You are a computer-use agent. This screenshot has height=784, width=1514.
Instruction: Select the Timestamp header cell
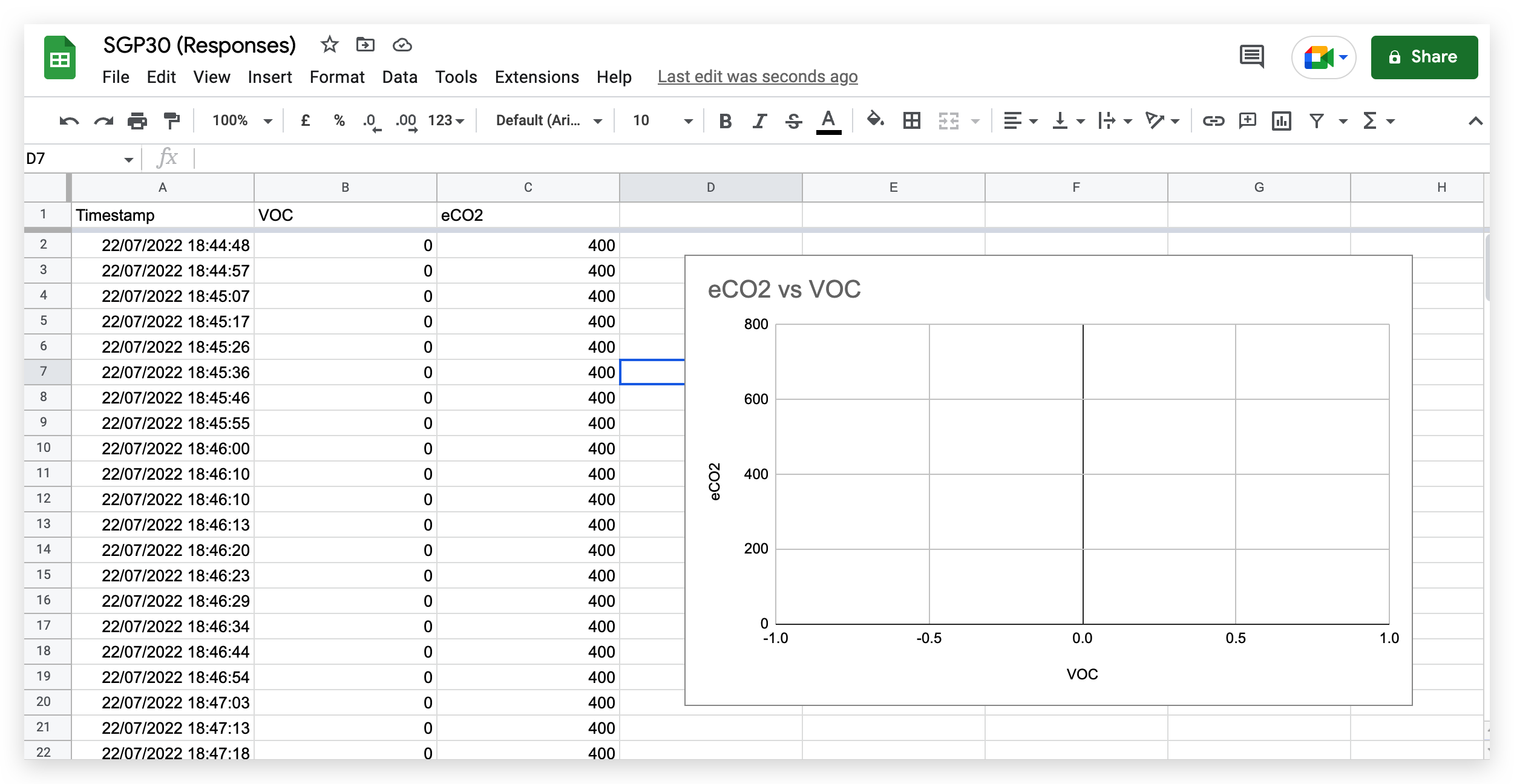[x=162, y=215]
